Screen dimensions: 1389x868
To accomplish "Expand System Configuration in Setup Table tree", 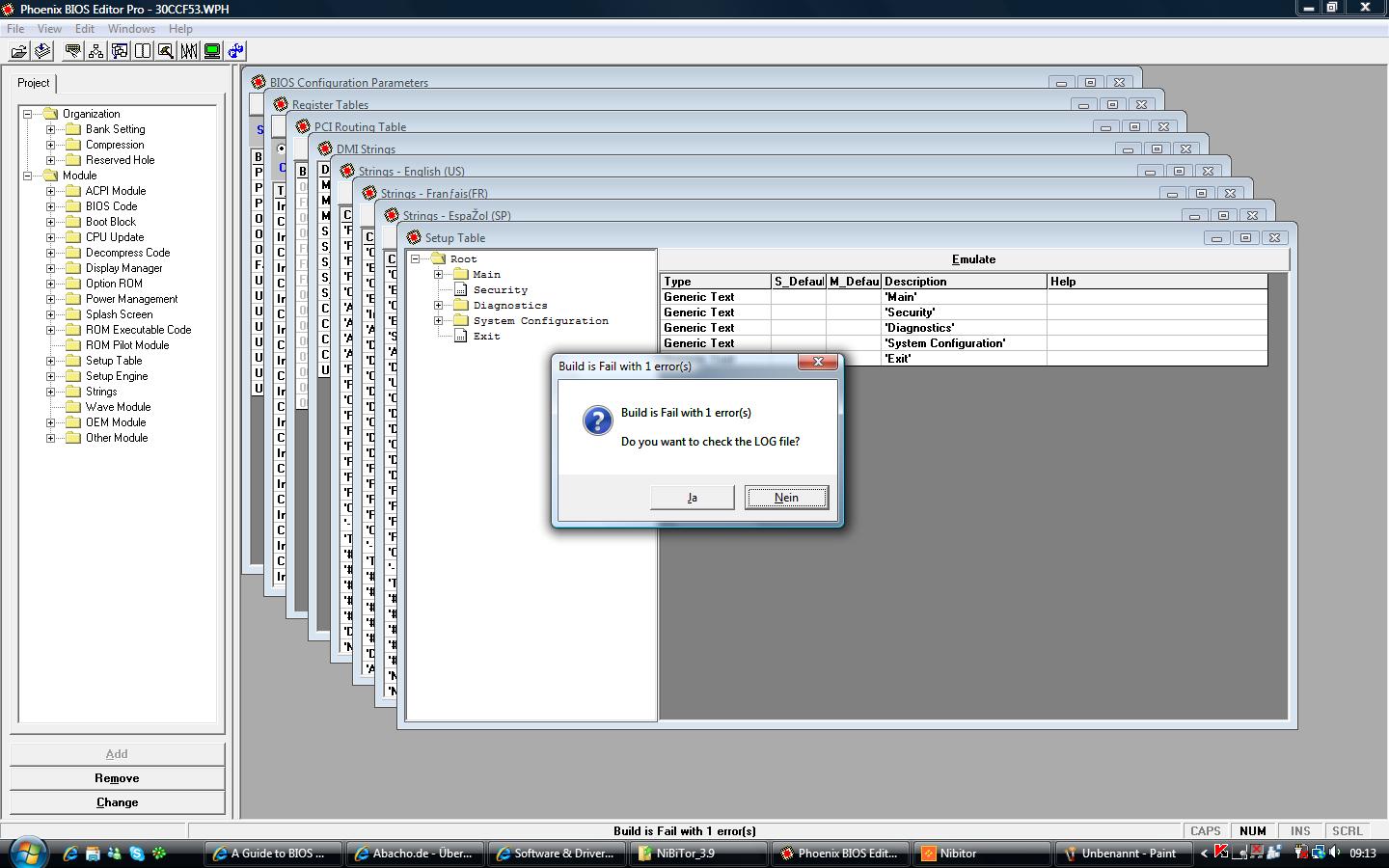I will 438,320.
